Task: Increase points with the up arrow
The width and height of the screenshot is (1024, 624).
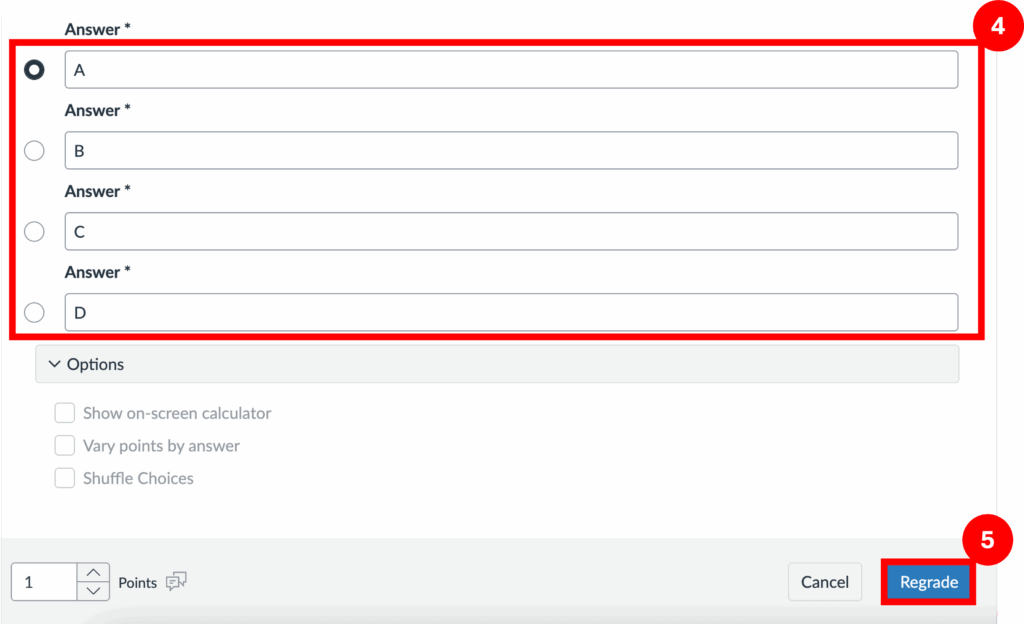Action: pos(93,572)
